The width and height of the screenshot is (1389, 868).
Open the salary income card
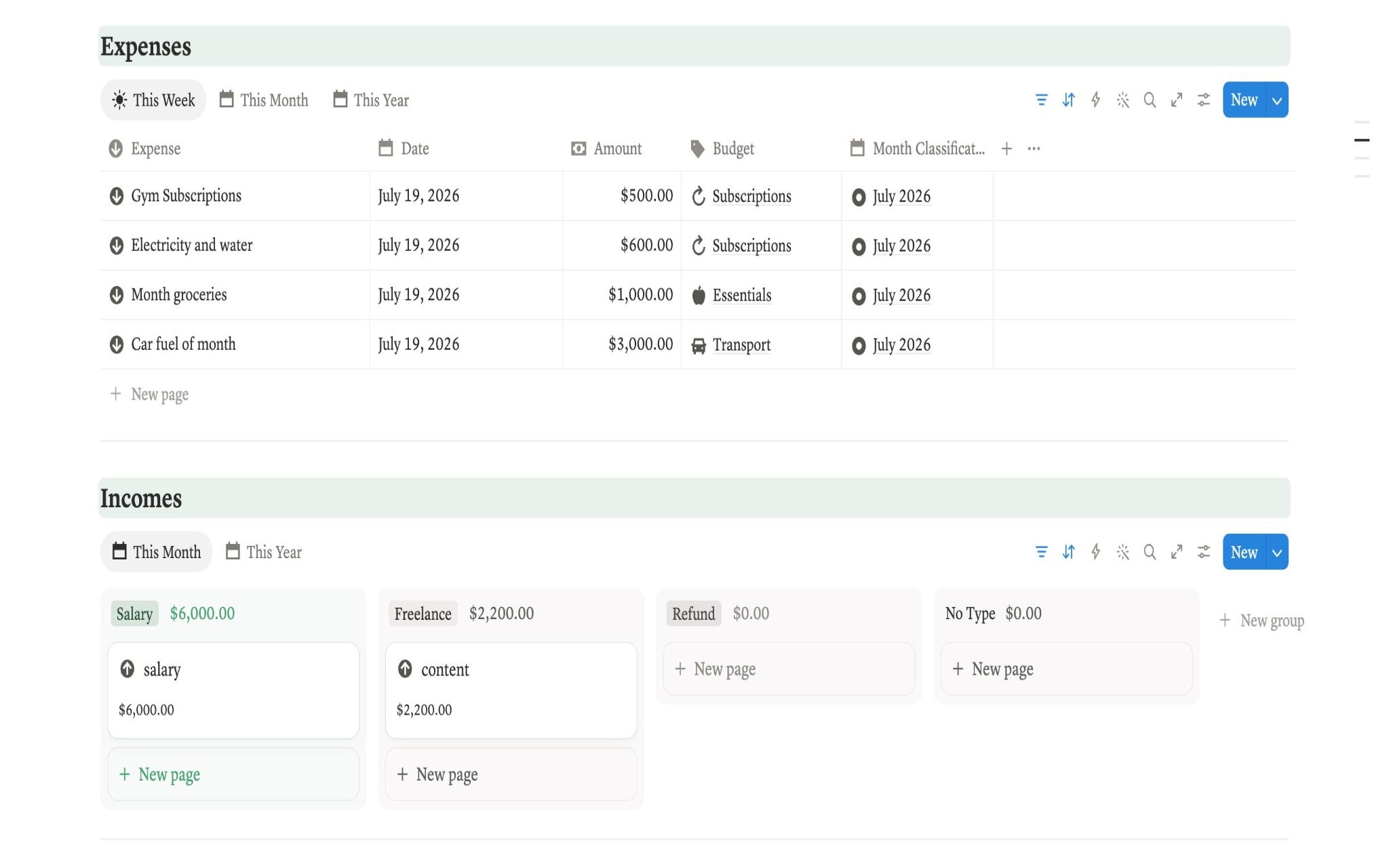233,690
